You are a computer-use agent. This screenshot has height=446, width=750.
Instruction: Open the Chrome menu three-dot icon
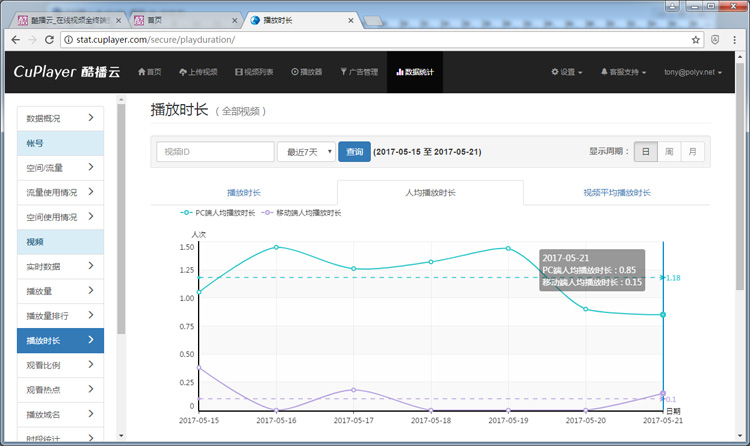(x=736, y=40)
